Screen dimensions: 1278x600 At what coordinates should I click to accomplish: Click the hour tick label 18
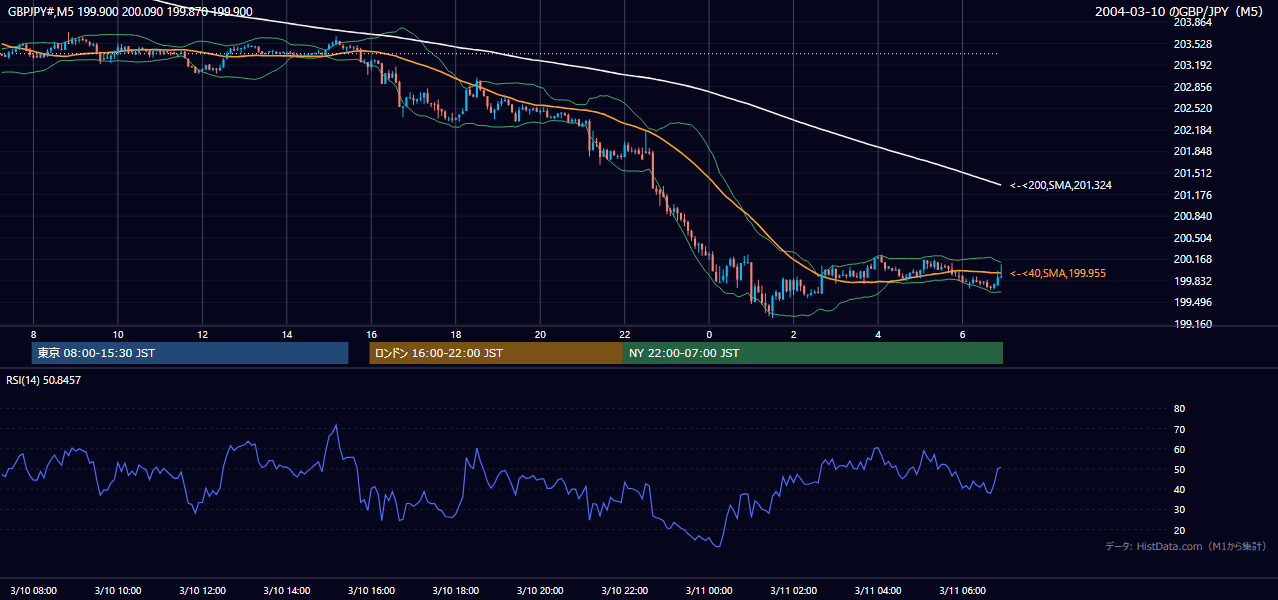(x=456, y=334)
